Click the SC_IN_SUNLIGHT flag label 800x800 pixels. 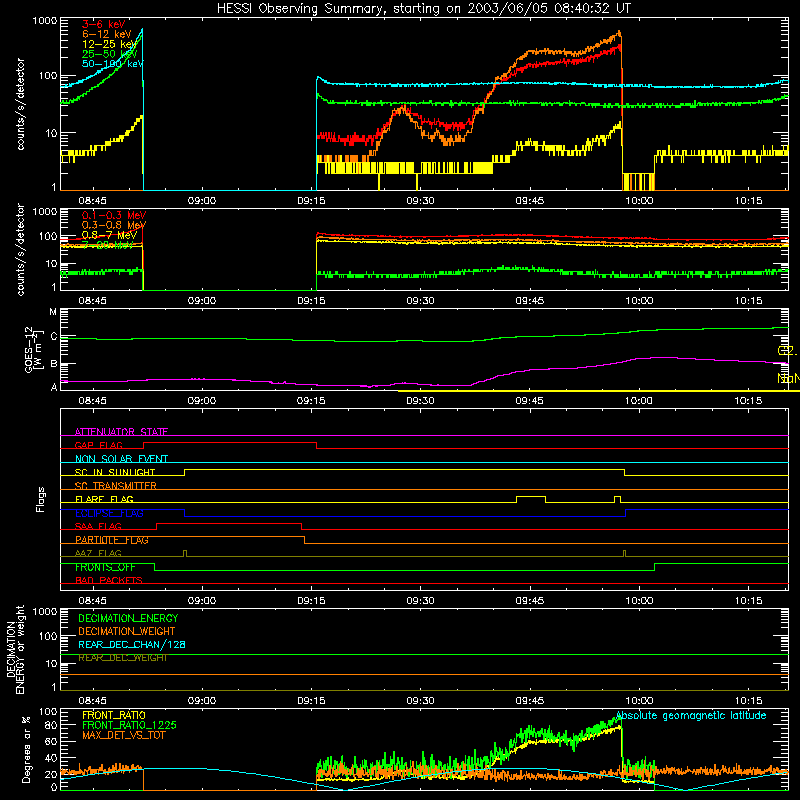coord(115,472)
